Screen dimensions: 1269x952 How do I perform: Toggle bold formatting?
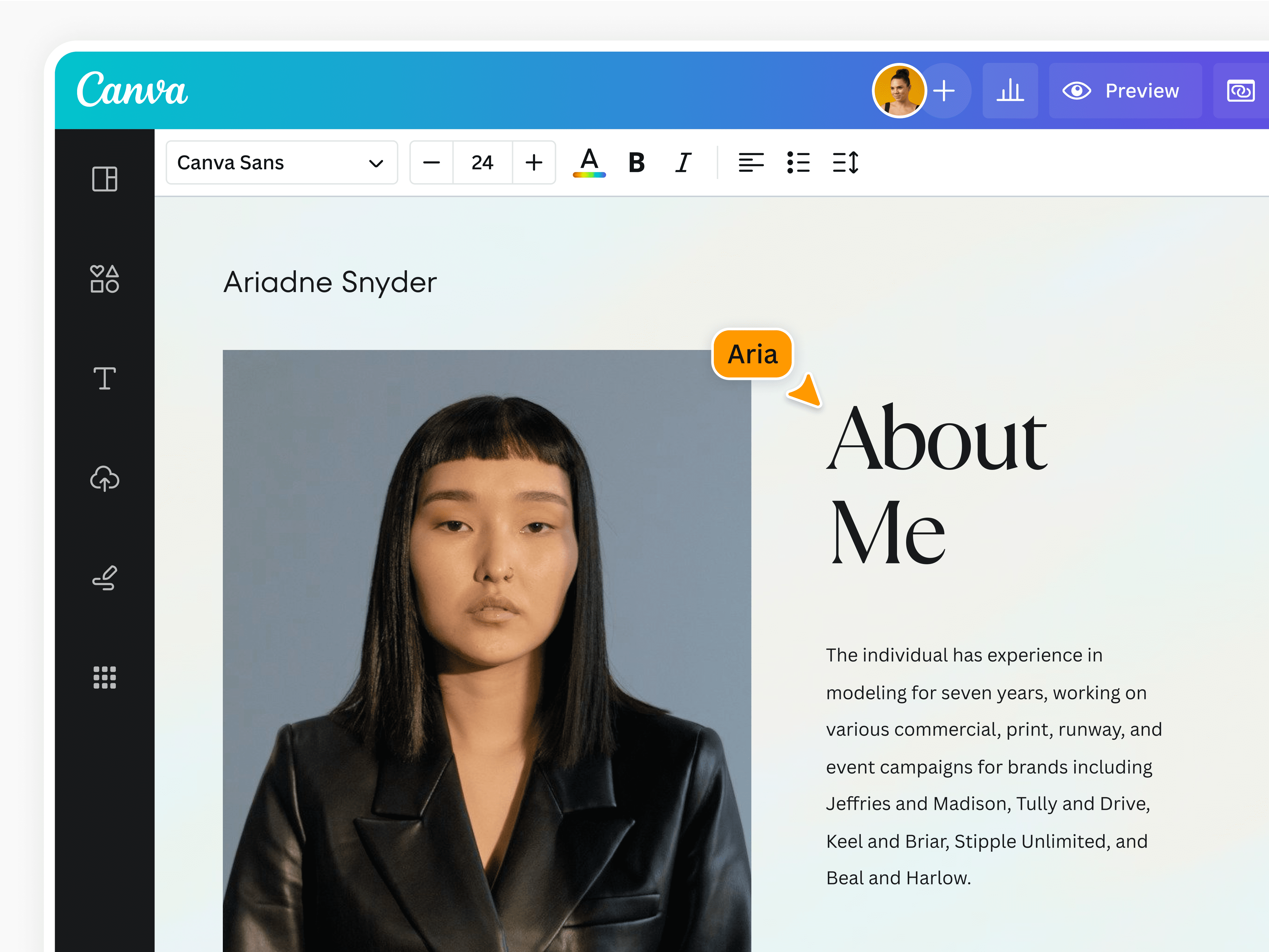636,162
